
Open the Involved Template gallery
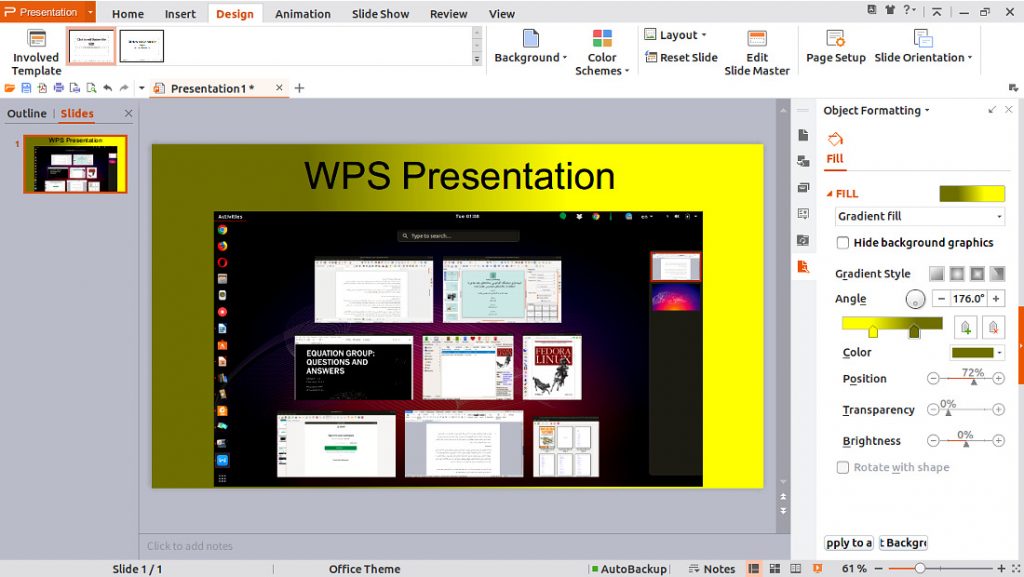pyautogui.click(x=37, y=53)
